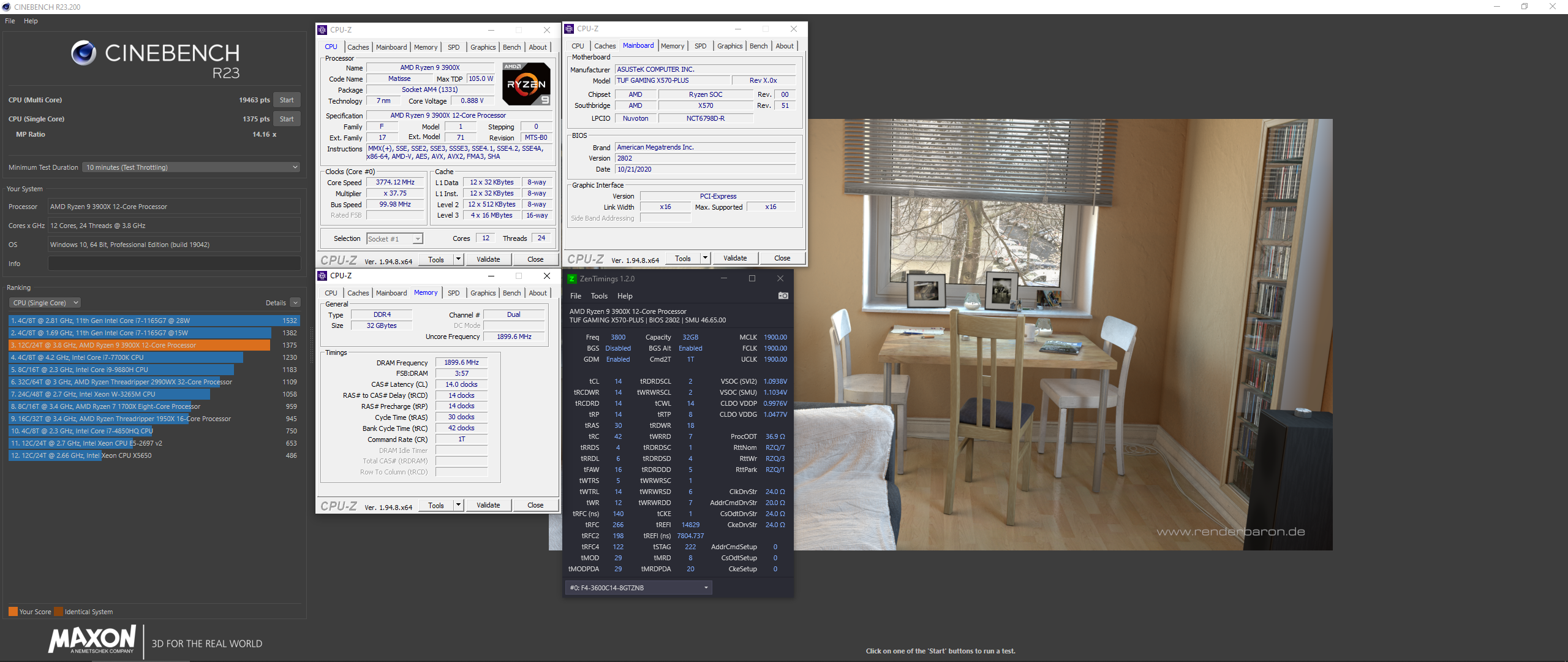This screenshot has height=662, width=1568.
Task: Click the Cinebench R23 sphere logo
Action: [83, 53]
